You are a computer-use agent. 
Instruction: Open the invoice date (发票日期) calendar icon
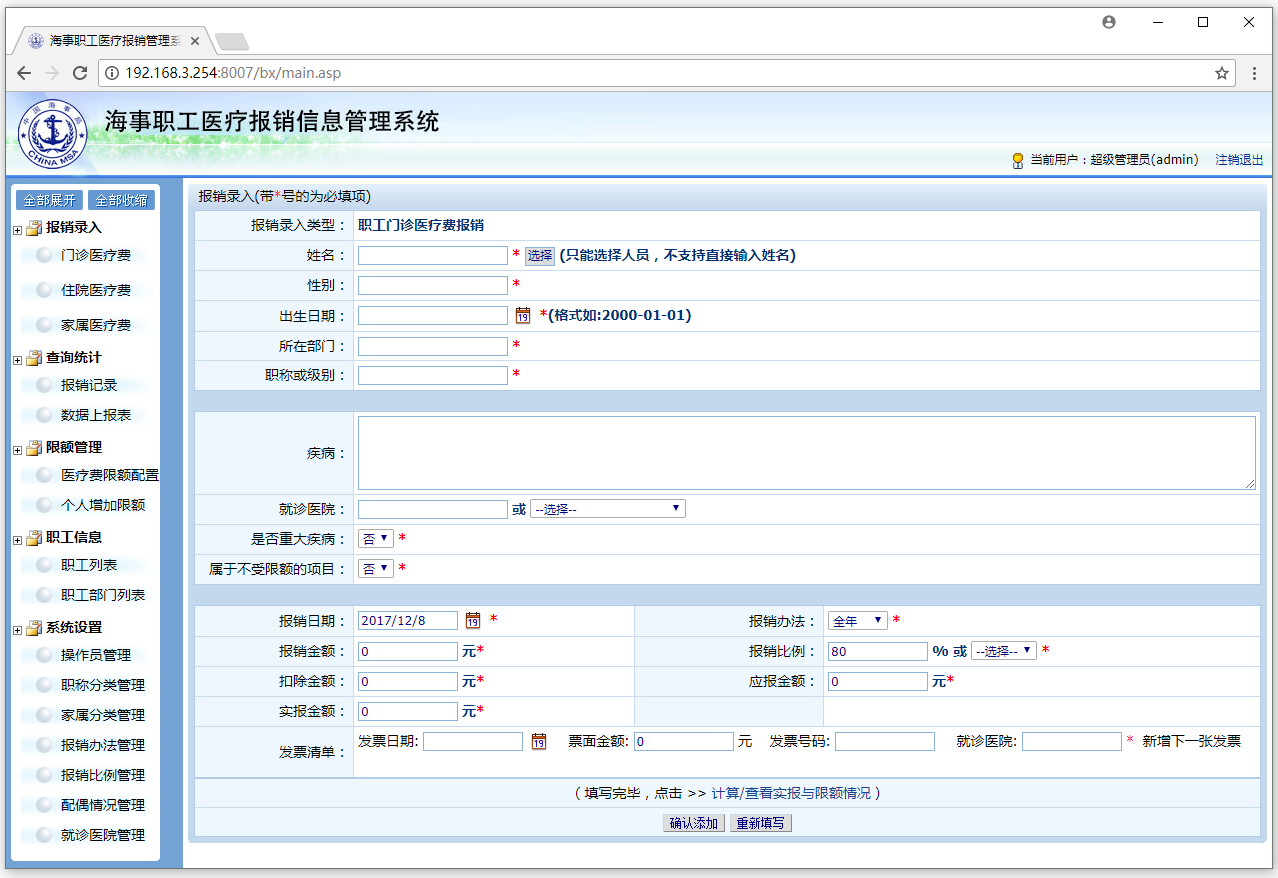(x=539, y=742)
